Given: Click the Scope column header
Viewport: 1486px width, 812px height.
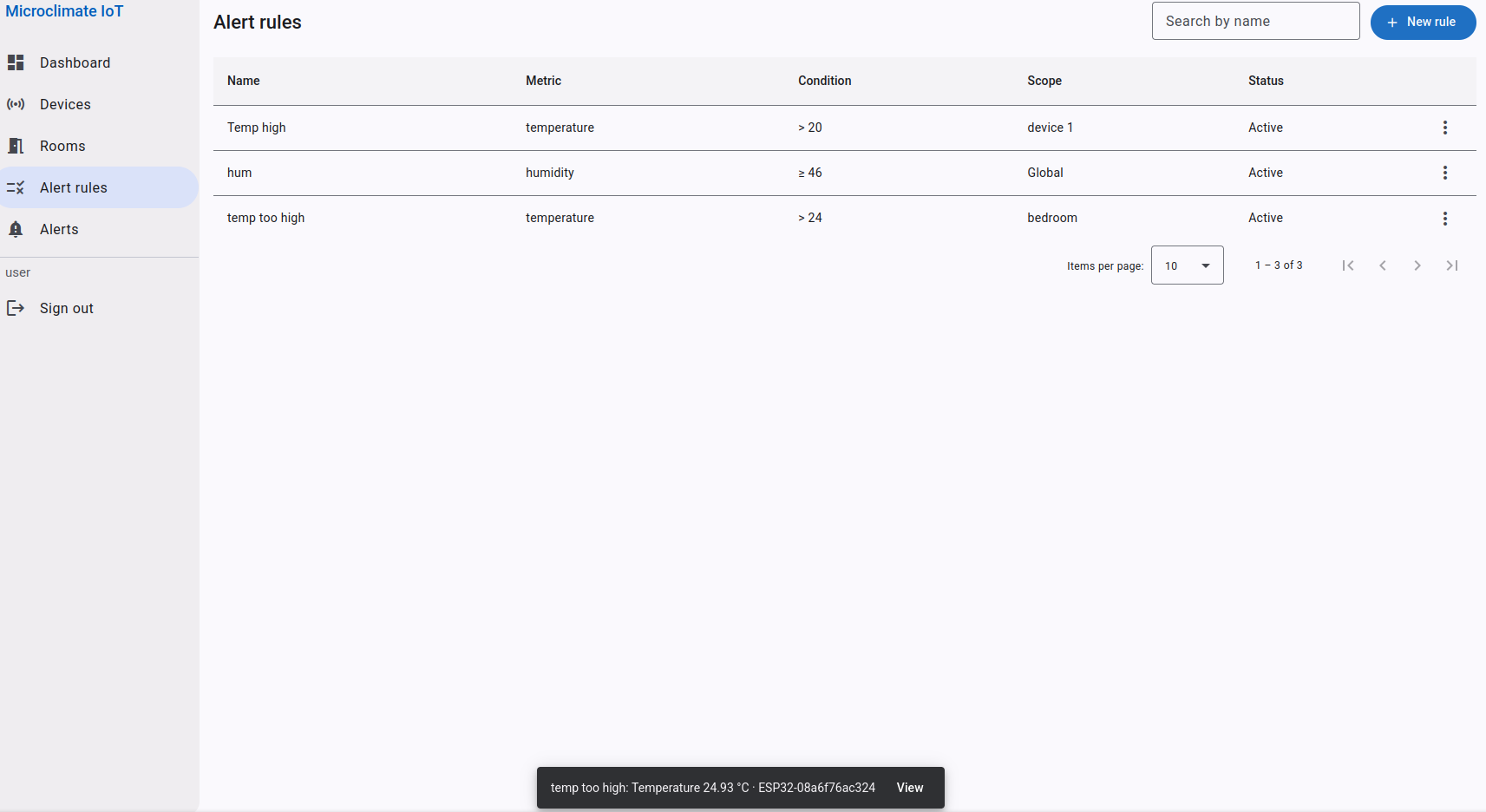Looking at the screenshot, I should coord(1044,81).
